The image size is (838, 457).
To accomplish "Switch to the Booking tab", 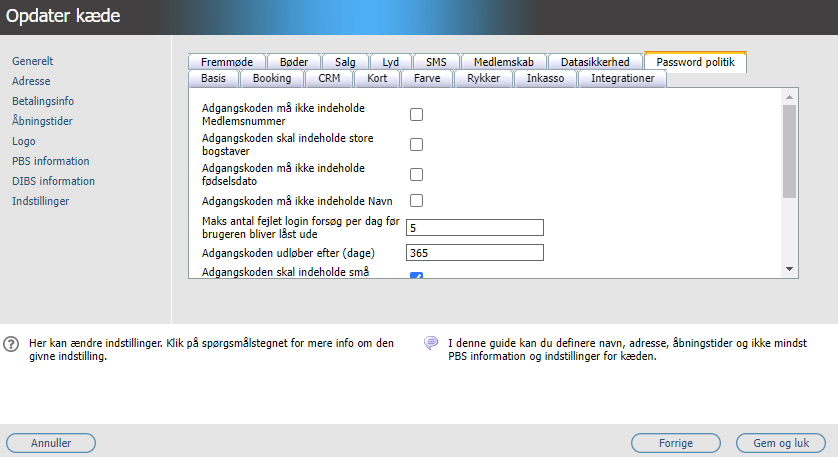I will [272, 79].
